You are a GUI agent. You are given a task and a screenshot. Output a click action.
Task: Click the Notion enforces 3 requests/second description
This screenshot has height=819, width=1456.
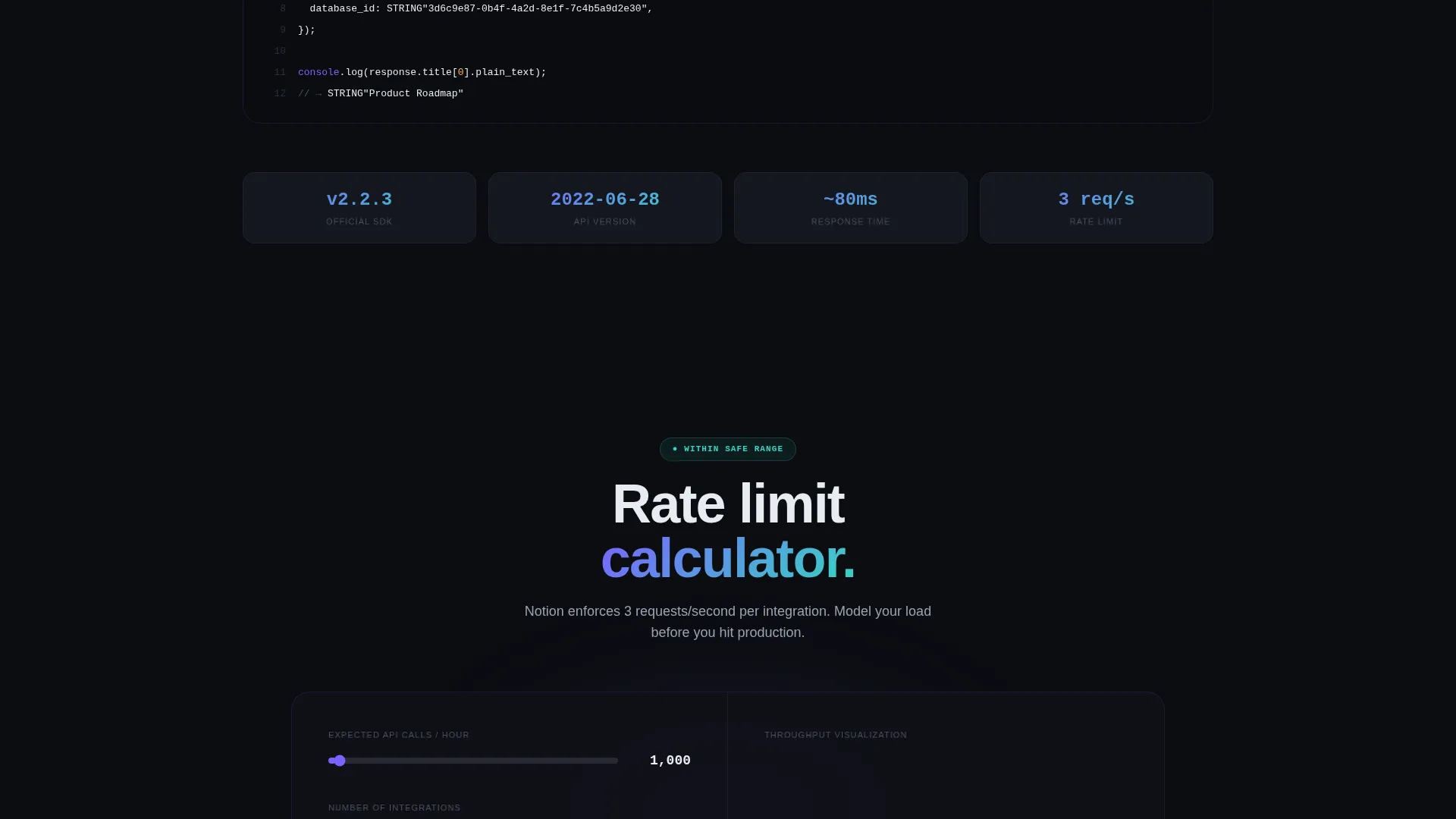(x=728, y=622)
